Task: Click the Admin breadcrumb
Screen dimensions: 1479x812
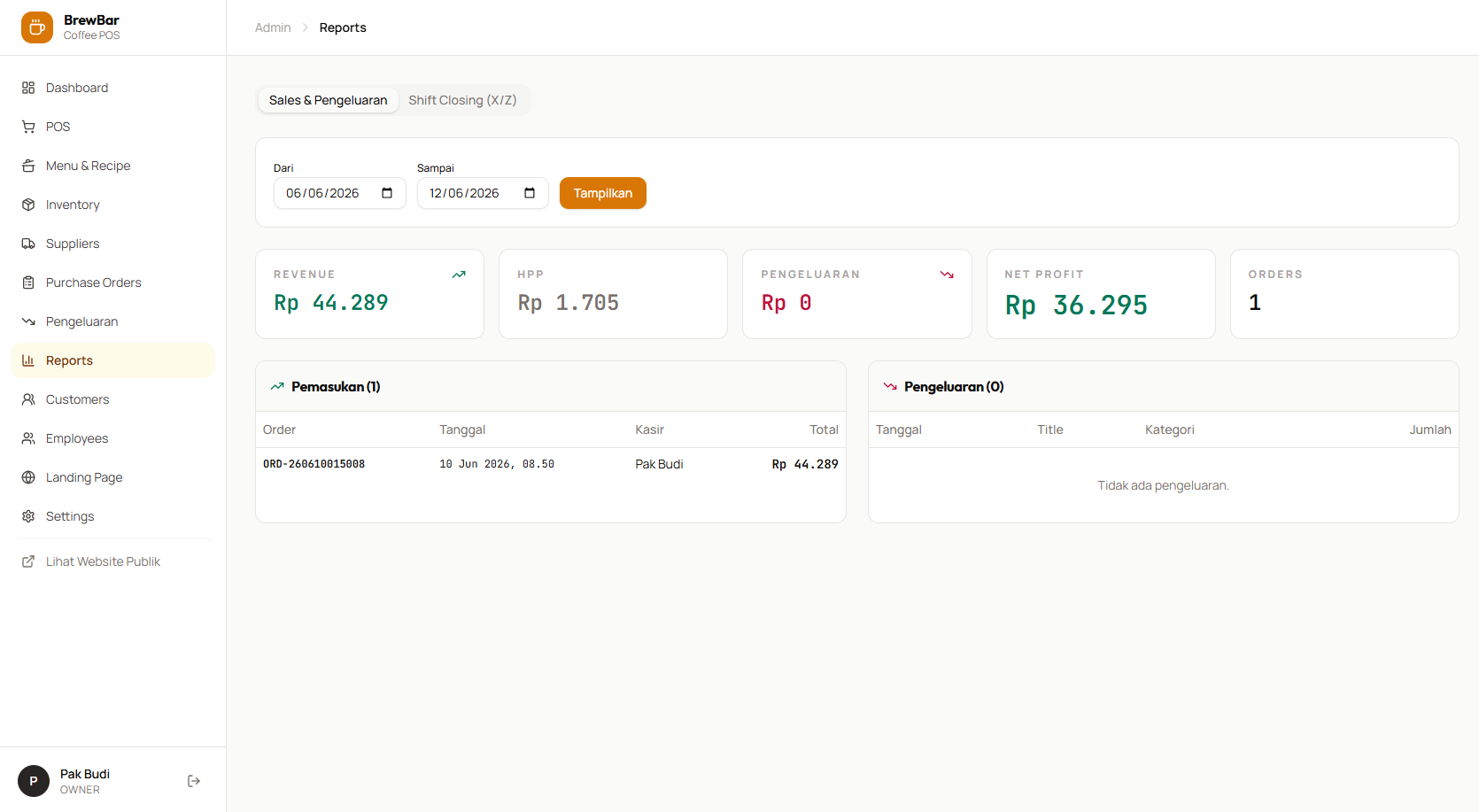Action: 273,27
